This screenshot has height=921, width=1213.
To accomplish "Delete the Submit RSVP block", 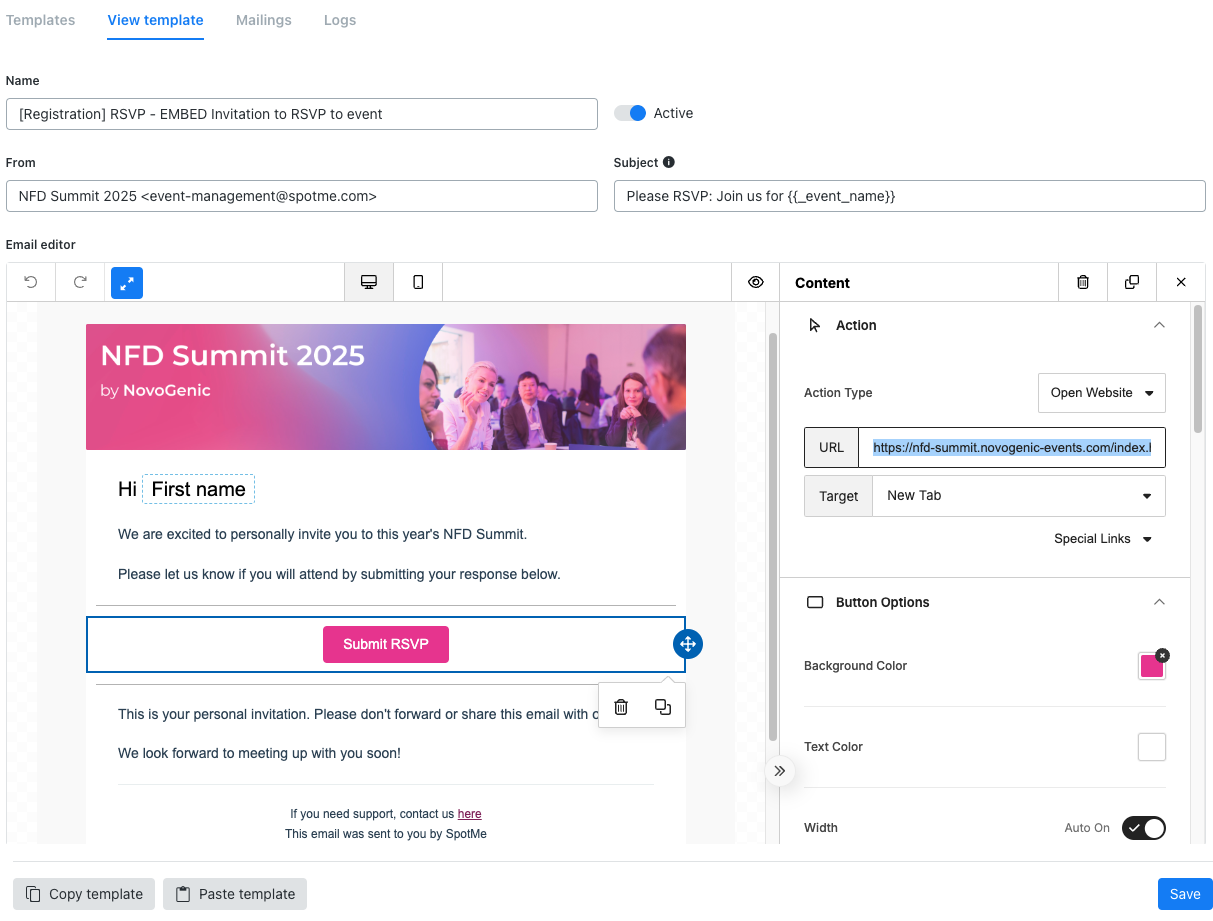I will (x=621, y=707).
